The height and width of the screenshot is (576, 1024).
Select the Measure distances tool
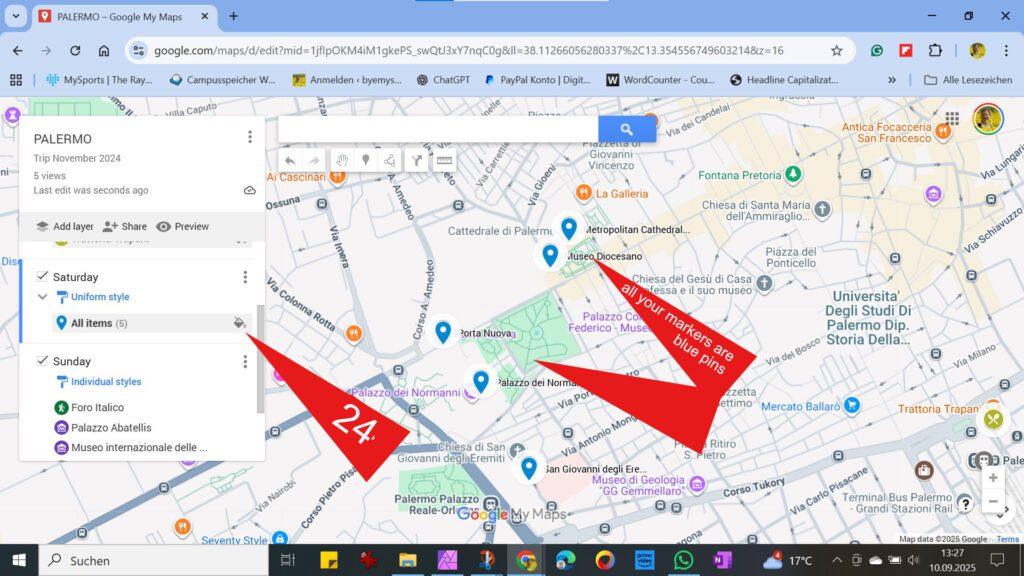point(443,160)
